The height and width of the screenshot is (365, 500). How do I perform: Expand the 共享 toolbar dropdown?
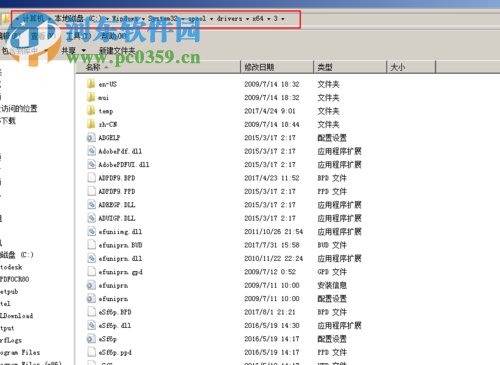pyautogui.click(x=84, y=51)
